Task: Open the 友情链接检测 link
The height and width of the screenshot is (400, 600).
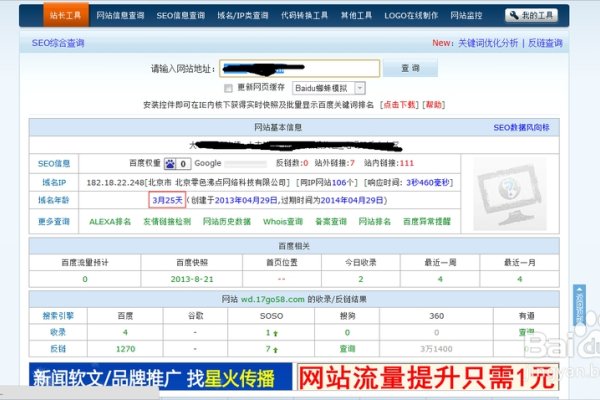Action: click(167, 222)
